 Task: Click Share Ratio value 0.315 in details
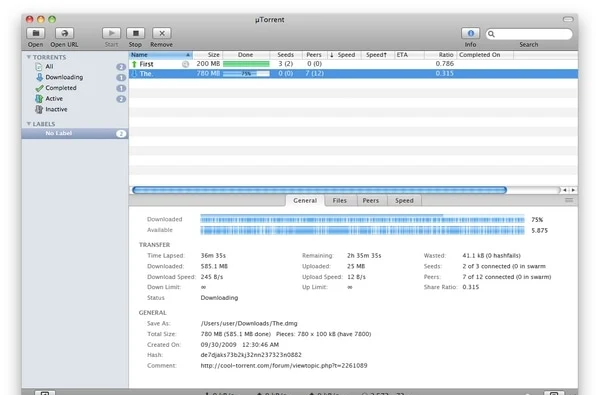point(471,287)
